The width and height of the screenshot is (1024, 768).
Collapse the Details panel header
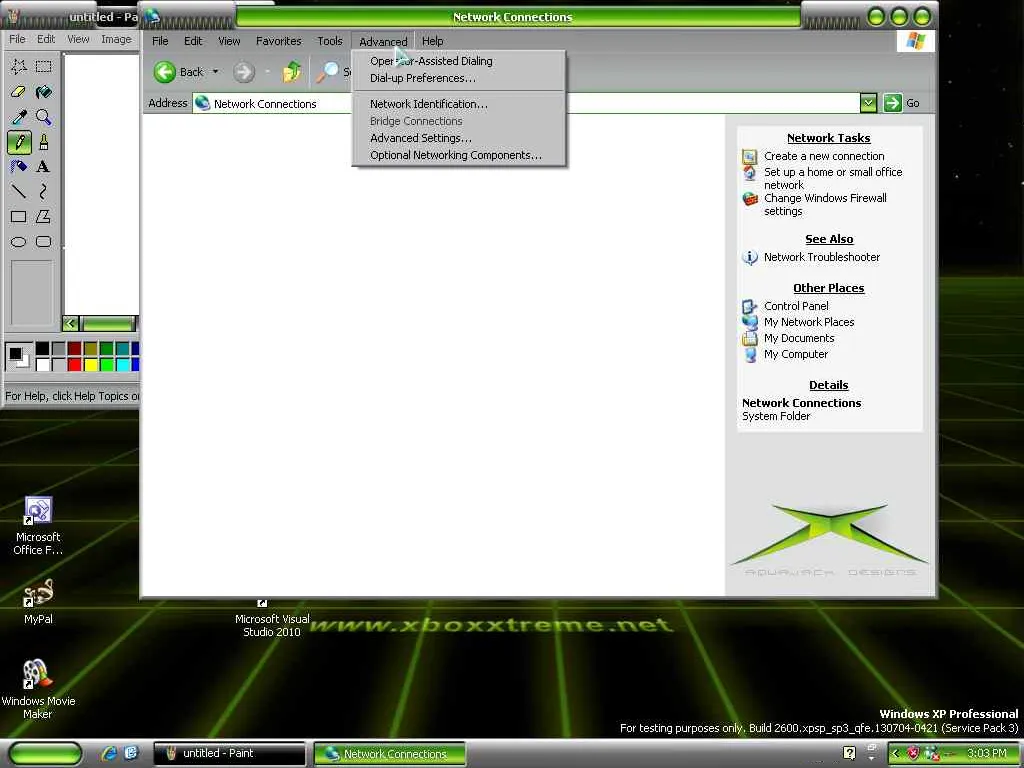828,385
